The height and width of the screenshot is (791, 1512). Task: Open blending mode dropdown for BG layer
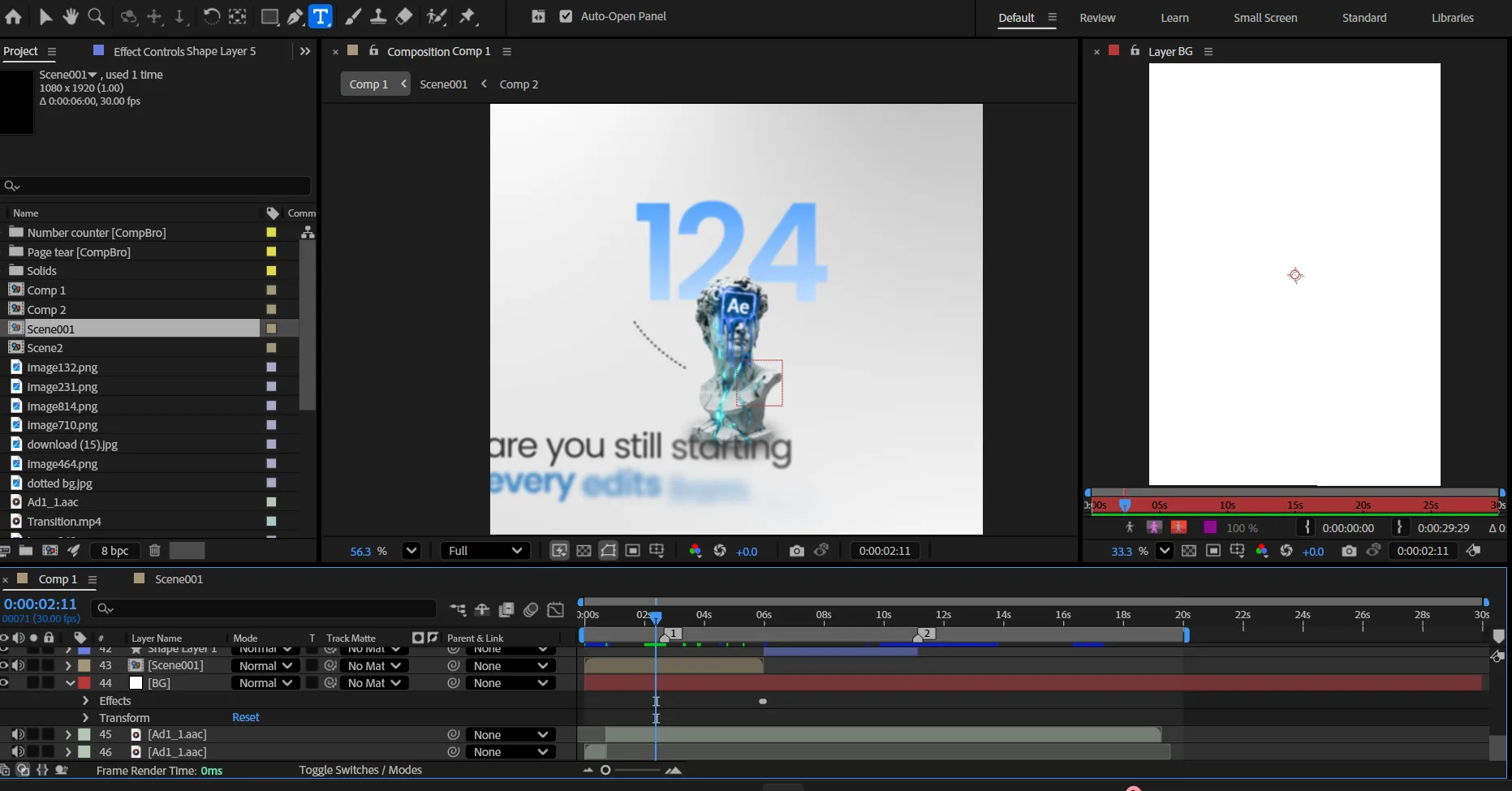pyautogui.click(x=265, y=683)
